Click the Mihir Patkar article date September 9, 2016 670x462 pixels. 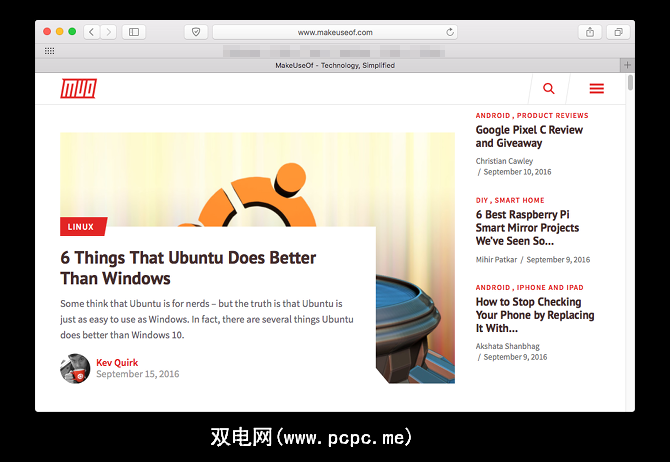click(558, 259)
